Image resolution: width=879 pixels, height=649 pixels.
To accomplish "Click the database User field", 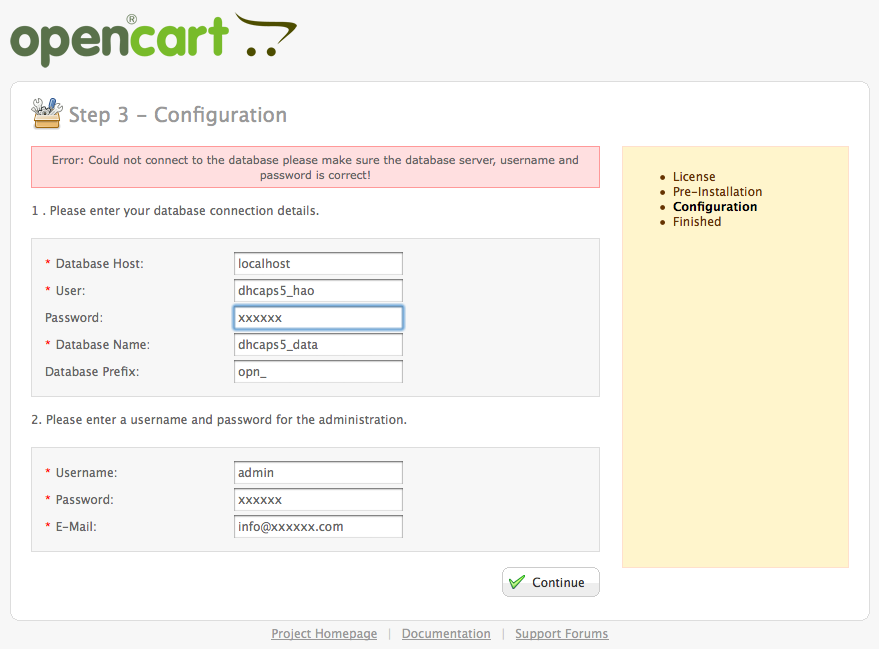I will 318,290.
